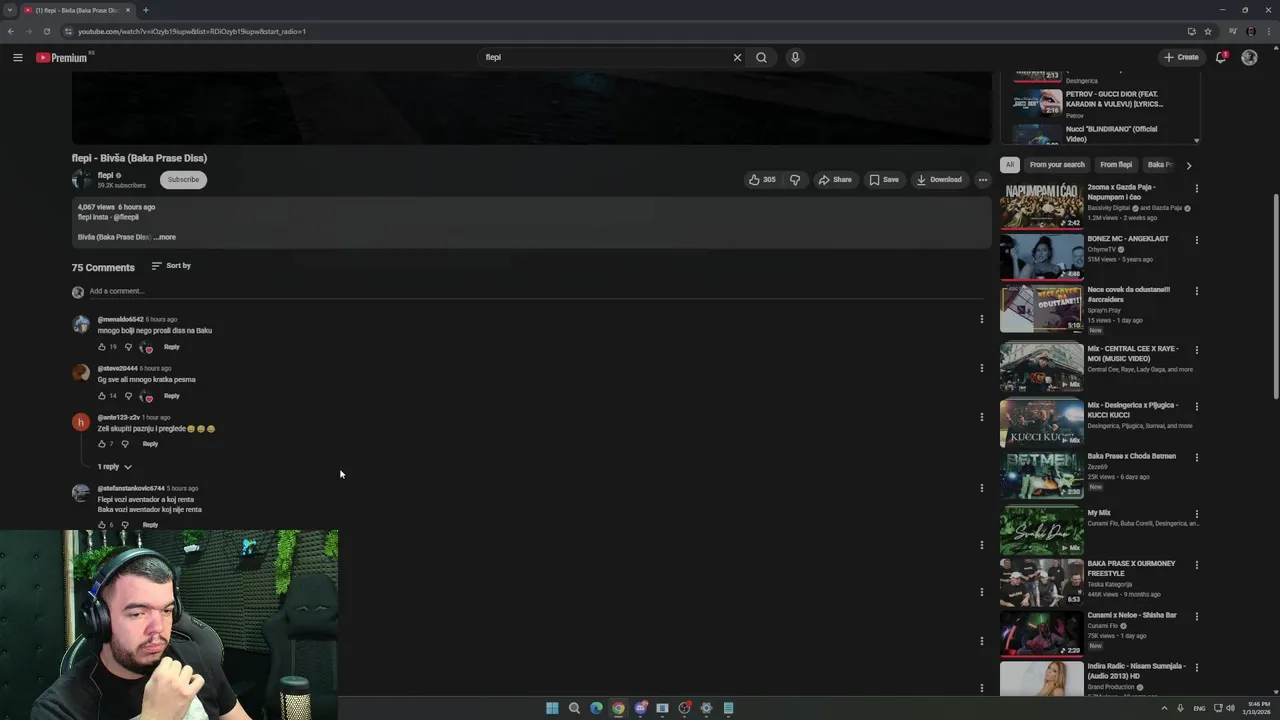
Task: Dislike the flepi video
Action: 795,180
